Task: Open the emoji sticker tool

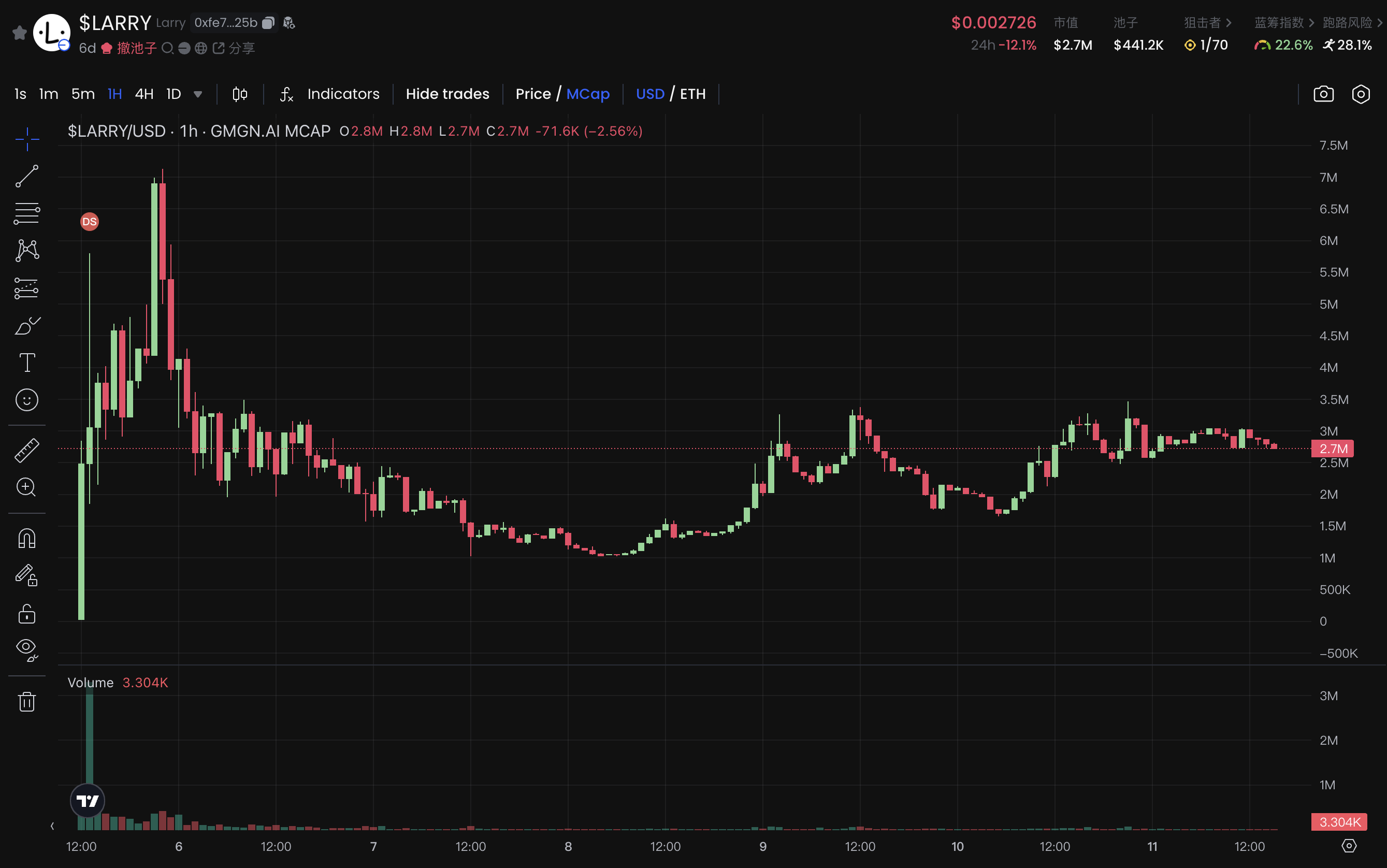Action: click(26, 399)
